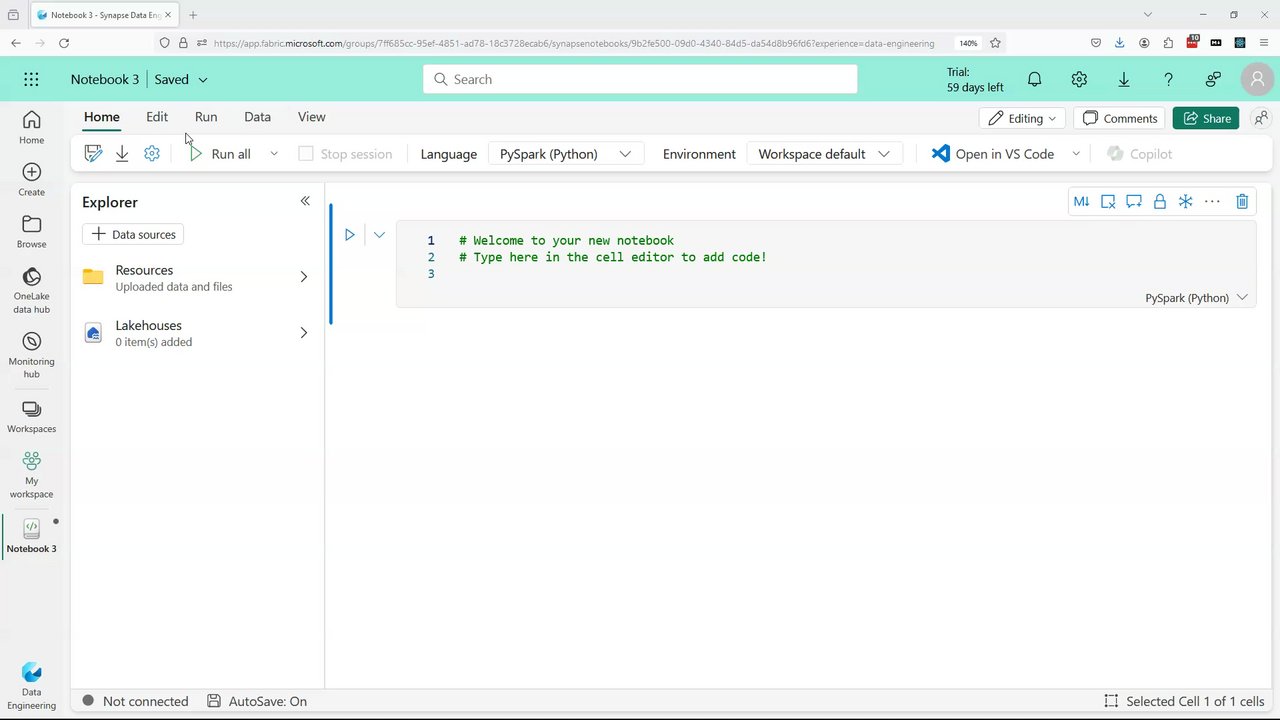Toggle freeze cell snowflake
1280x720 pixels.
click(x=1185, y=201)
